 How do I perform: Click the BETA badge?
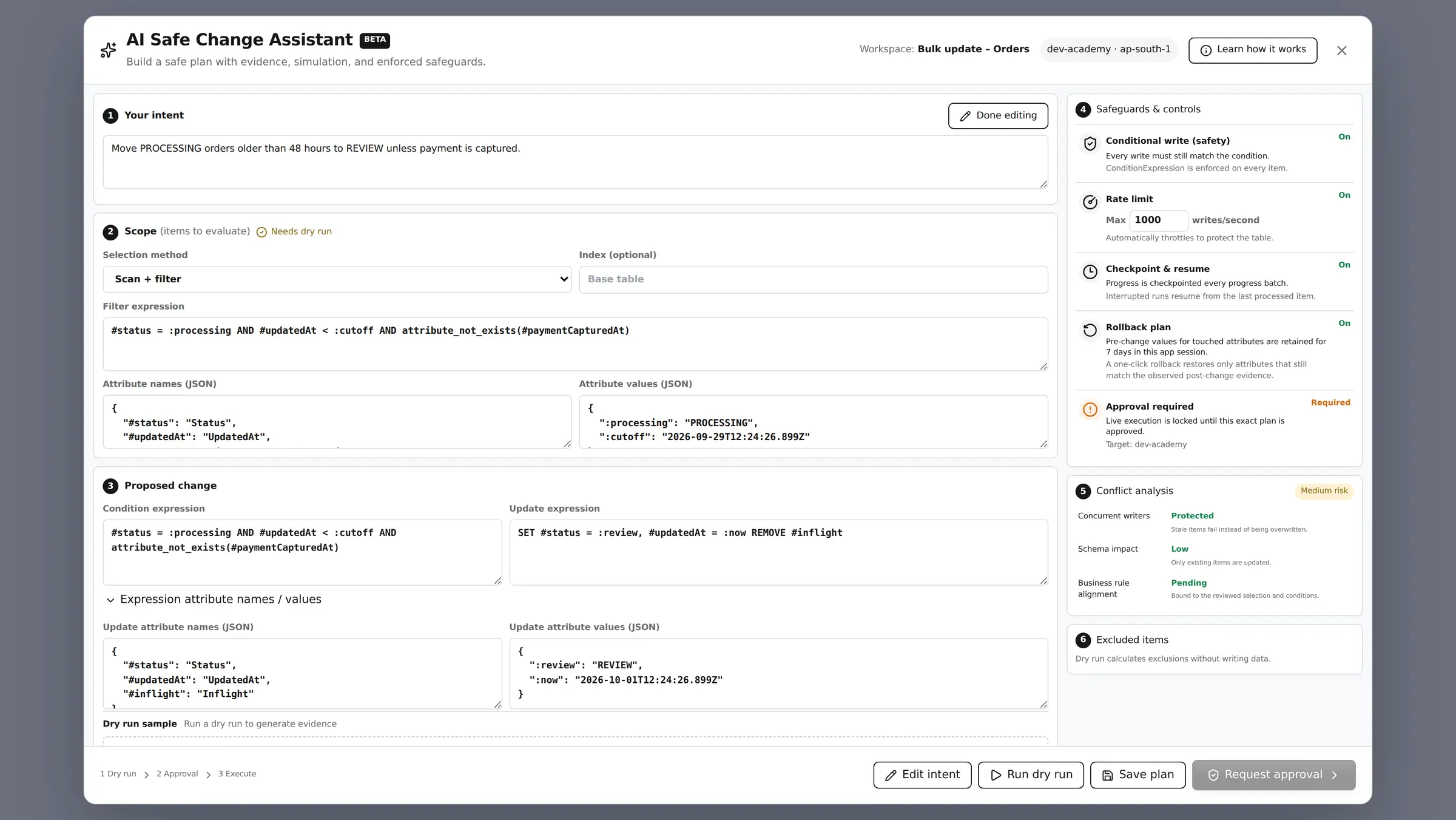374,40
